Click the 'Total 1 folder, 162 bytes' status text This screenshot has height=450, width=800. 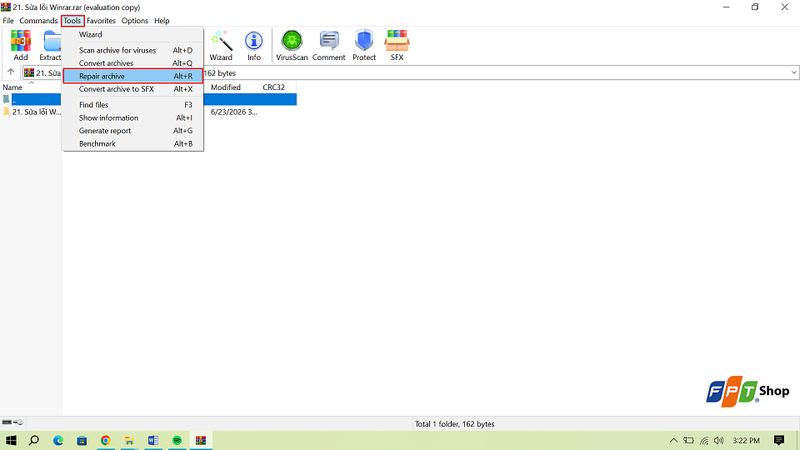pyautogui.click(x=455, y=424)
